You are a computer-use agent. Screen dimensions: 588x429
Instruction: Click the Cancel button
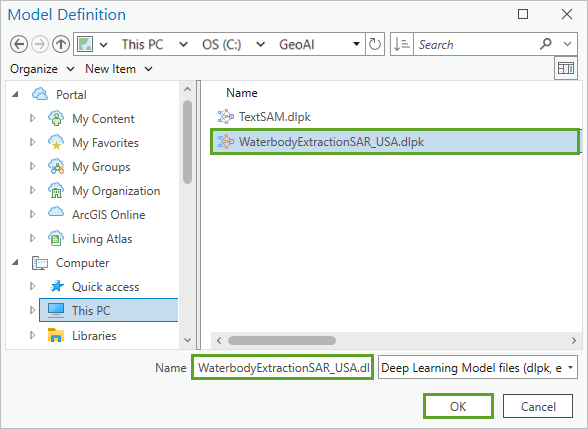[x=538, y=406]
